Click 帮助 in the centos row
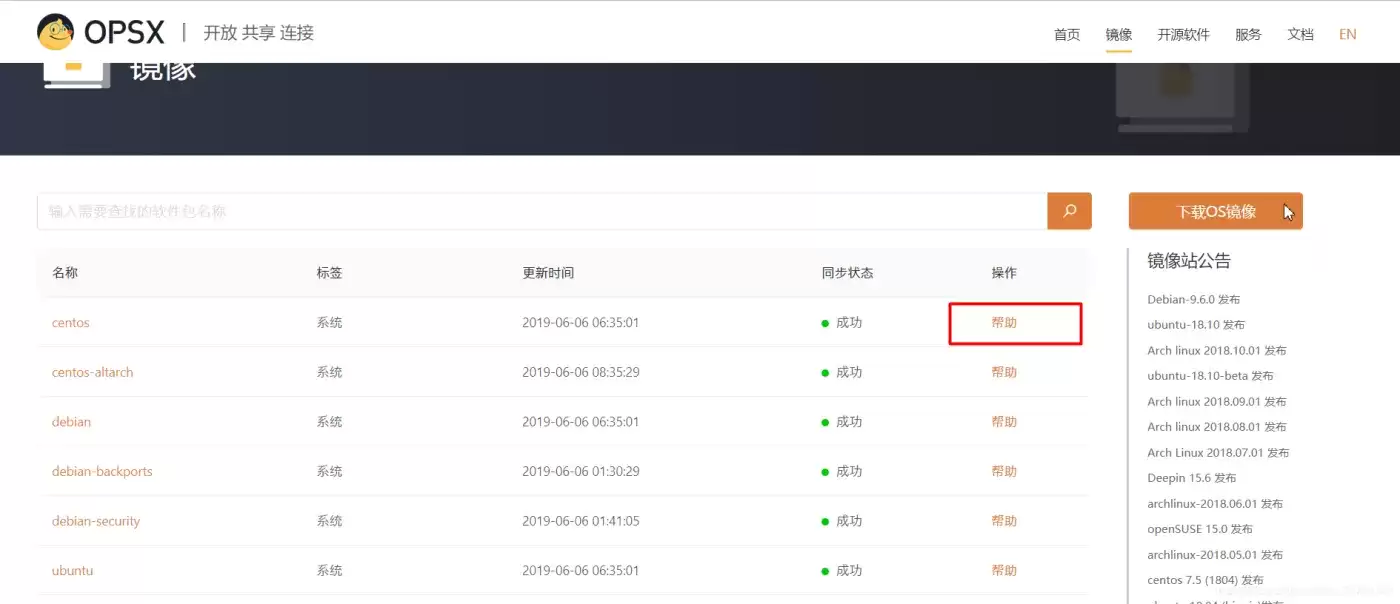This screenshot has height=604, width=1400. (x=1004, y=323)
